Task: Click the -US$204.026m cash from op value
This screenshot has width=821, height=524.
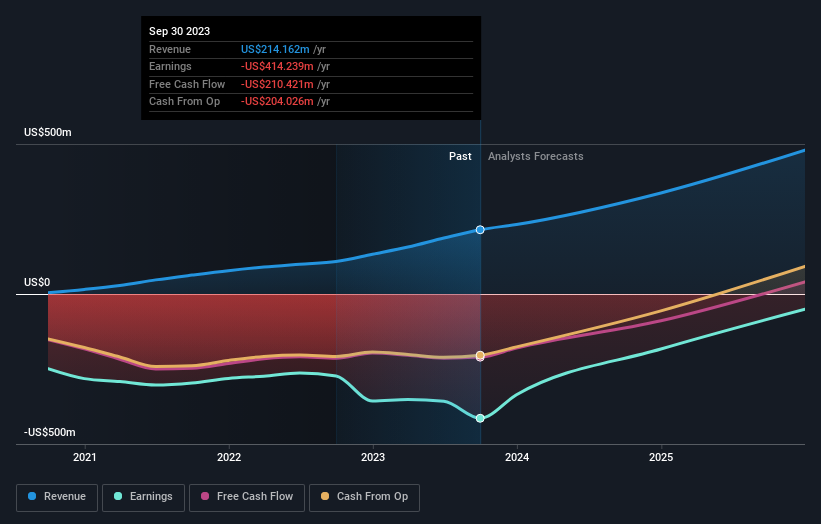Action: tap(277, 102)
